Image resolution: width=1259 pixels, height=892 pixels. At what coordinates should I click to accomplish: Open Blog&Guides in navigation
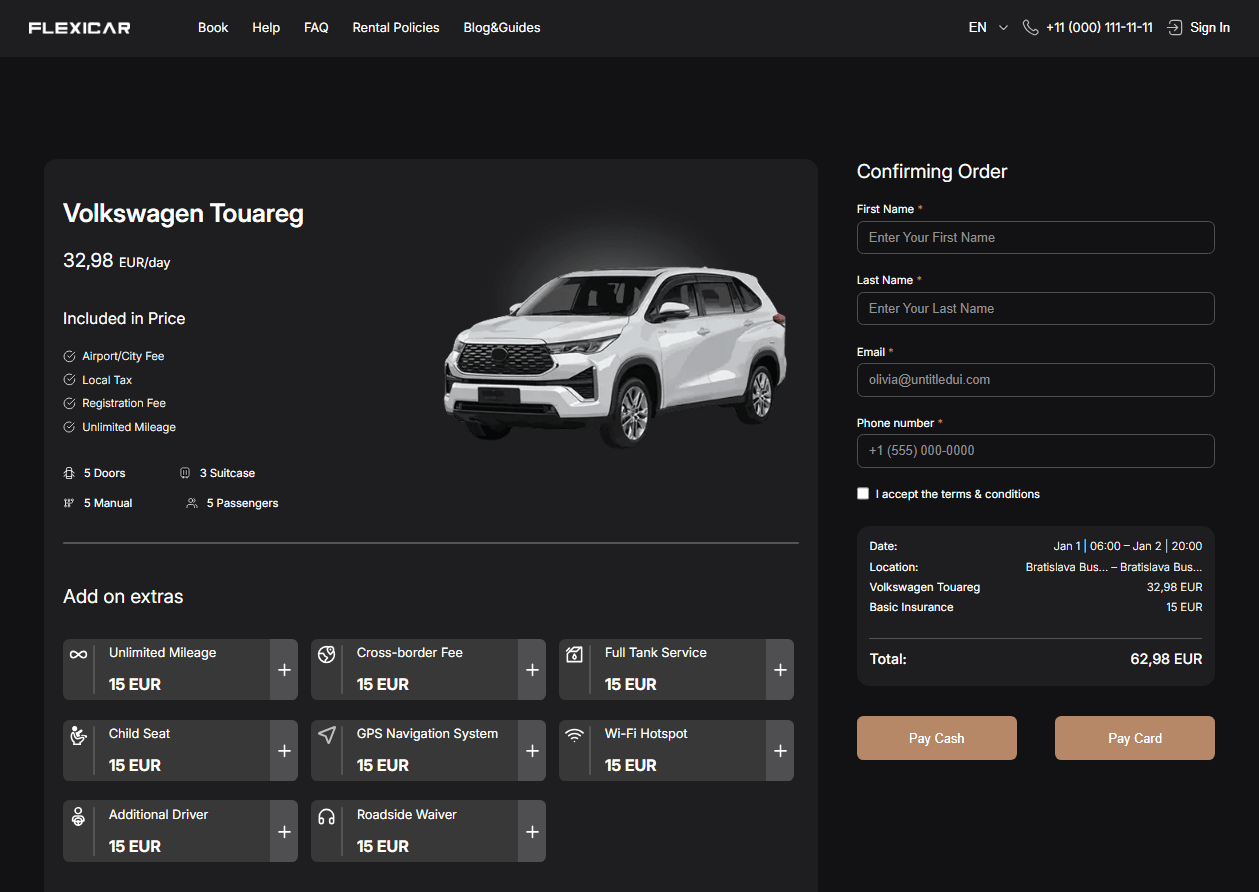(x=502, y=28)
